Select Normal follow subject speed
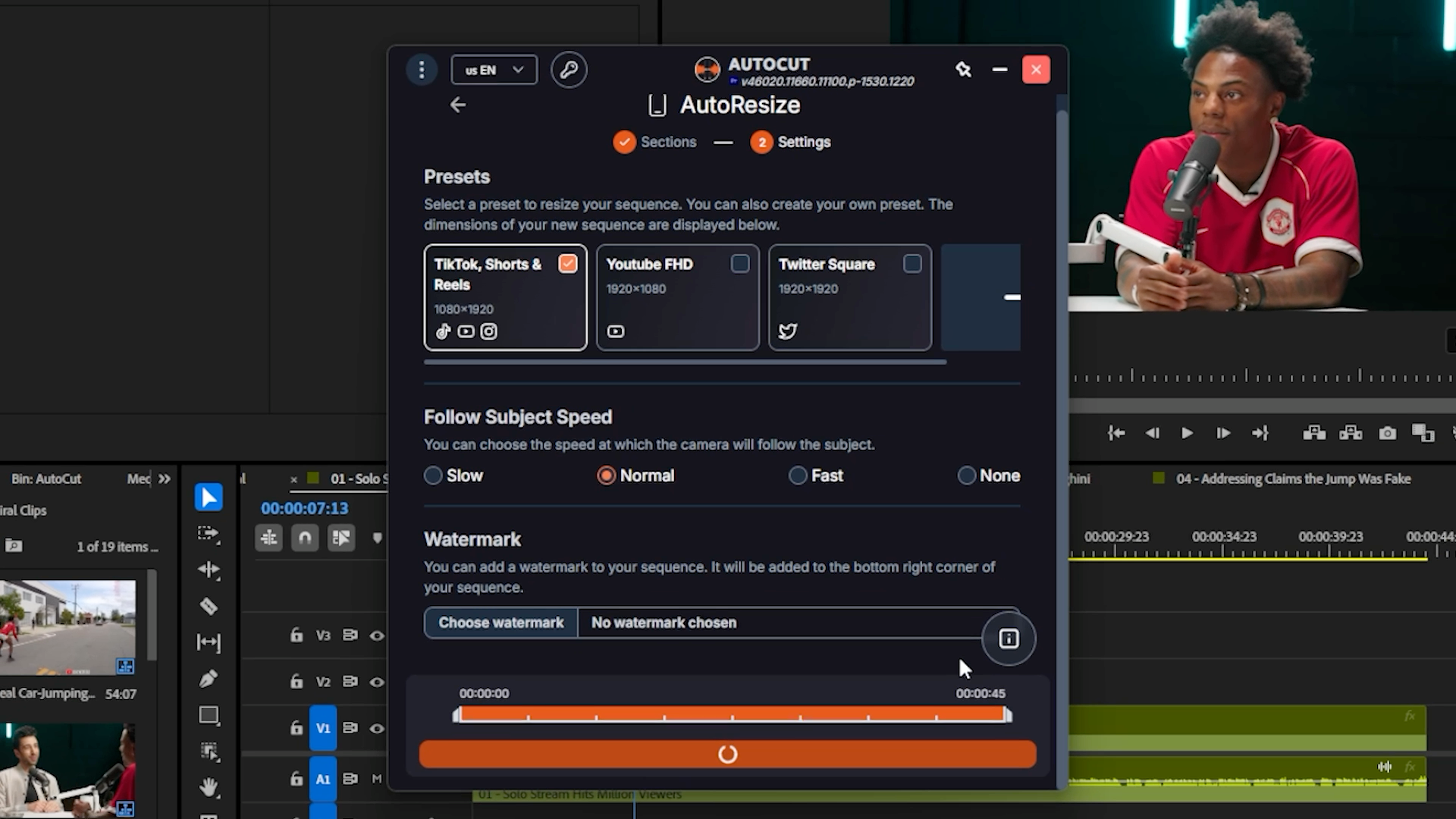1456x819 pixels. pos(606,475)
